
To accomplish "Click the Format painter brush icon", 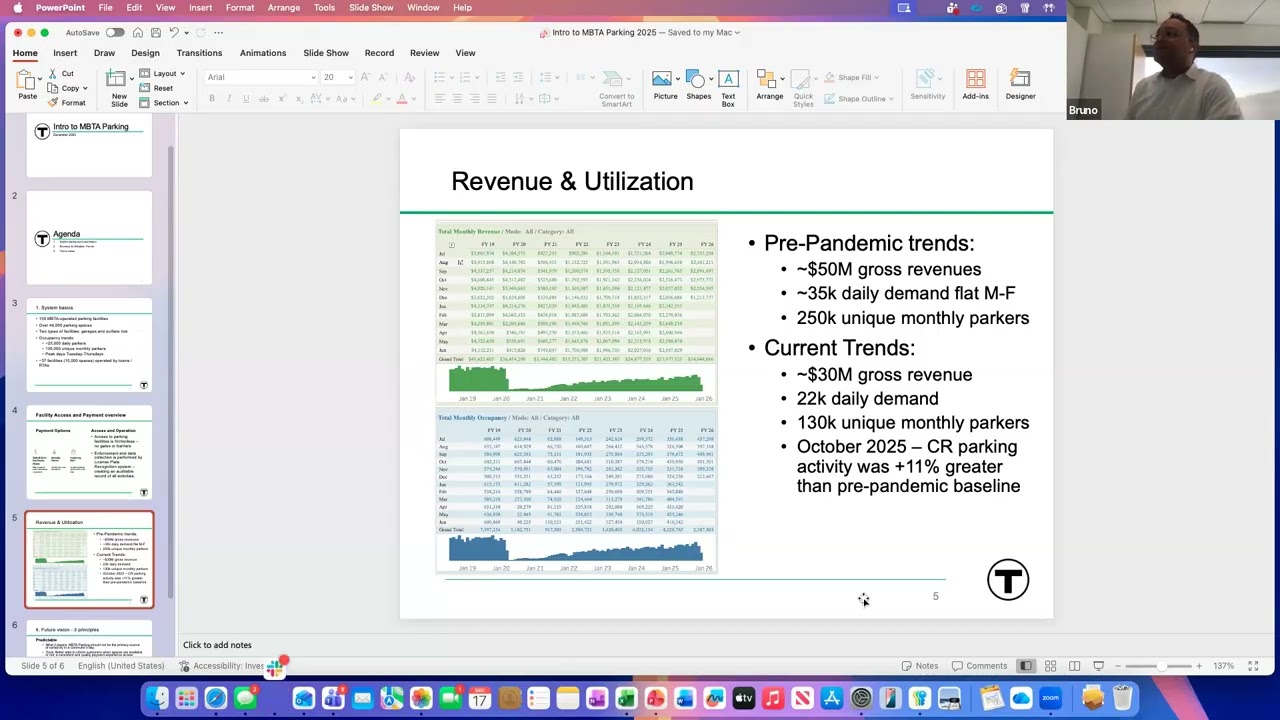I will [53, 103].
